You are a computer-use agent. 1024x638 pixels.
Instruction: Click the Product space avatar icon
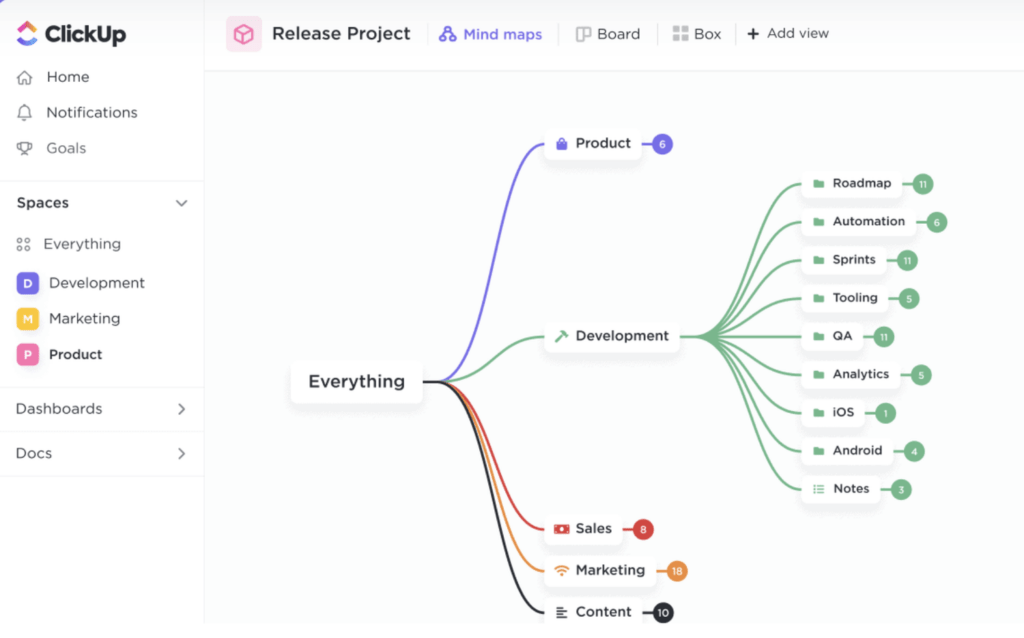(28, 354)
